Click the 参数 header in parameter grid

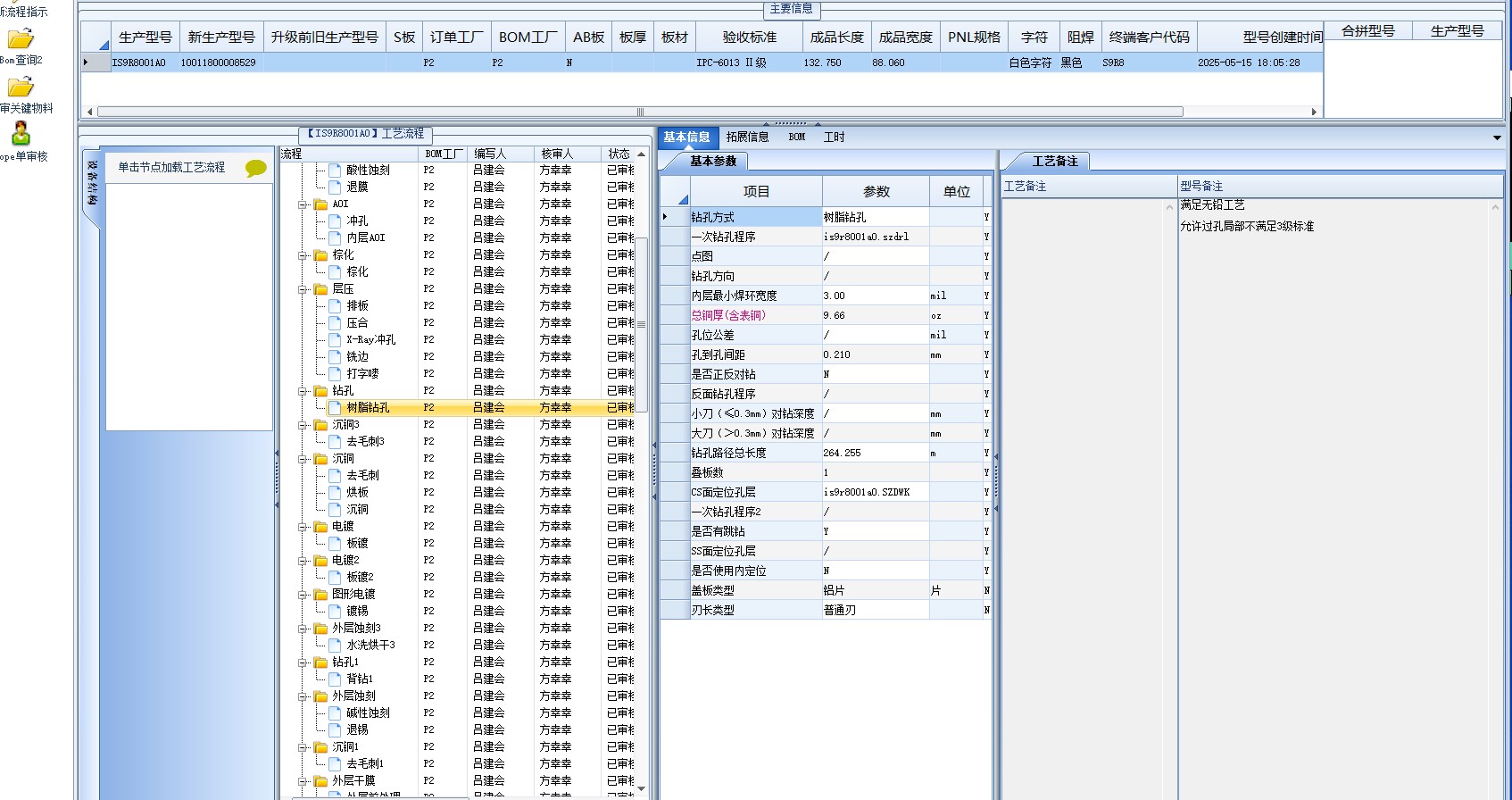click(876, 192)
